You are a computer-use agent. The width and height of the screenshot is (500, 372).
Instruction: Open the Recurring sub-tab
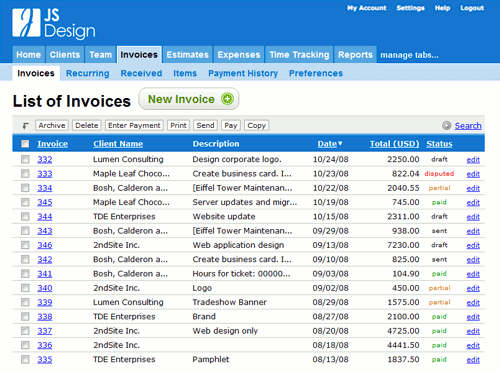pos(88,73)
